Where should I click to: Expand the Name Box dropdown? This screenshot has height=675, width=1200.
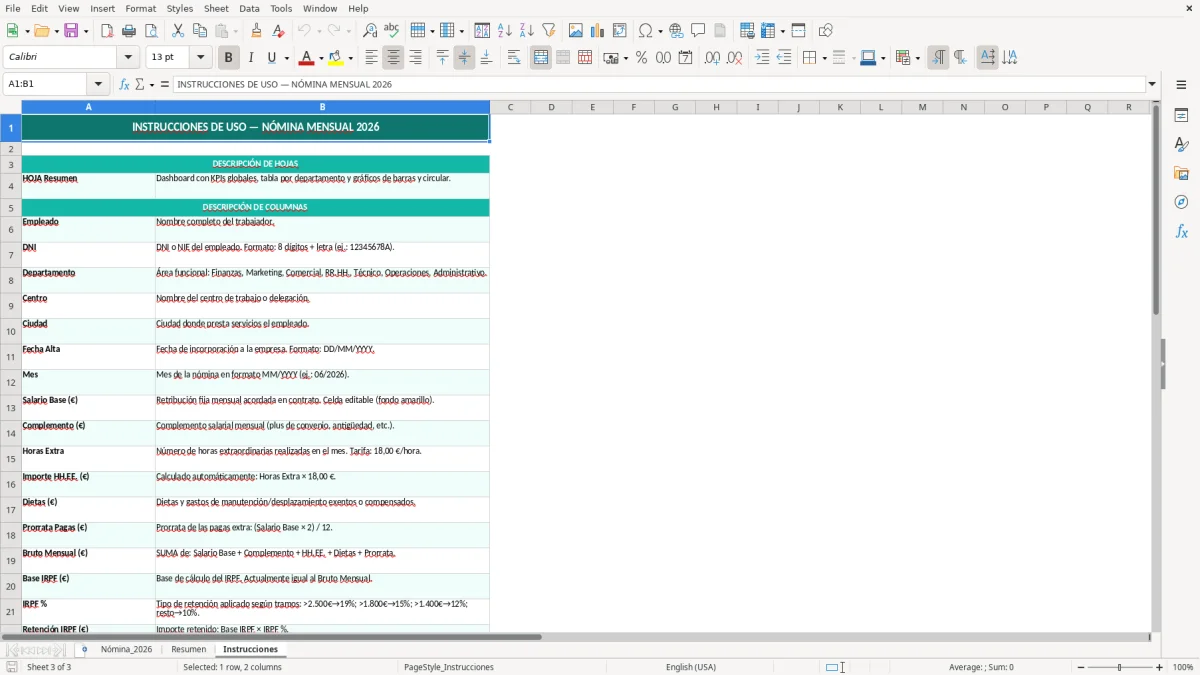coord(98,84)
